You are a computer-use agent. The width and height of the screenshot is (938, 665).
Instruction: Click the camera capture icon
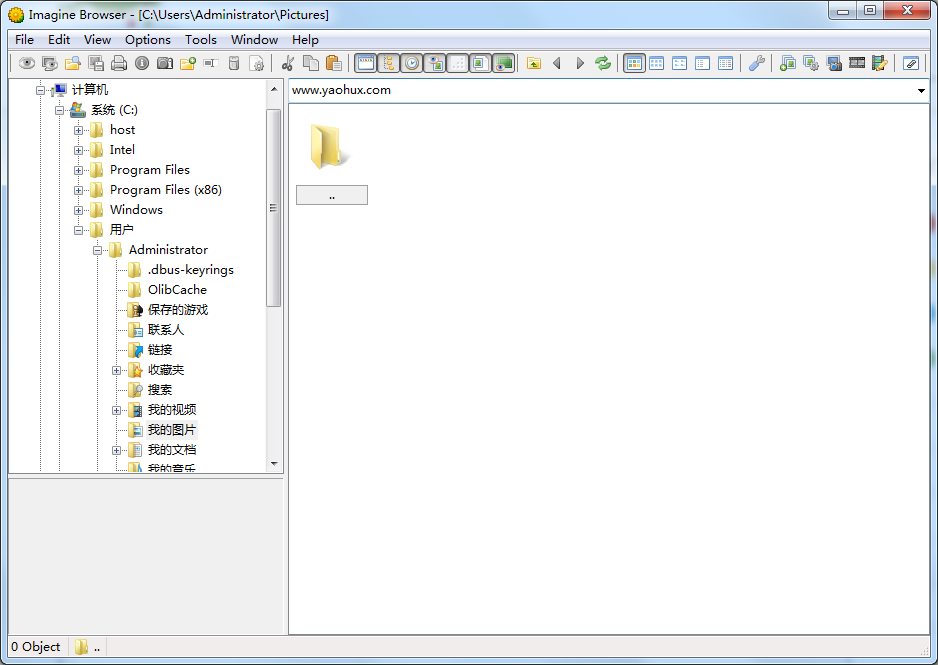point(165,63)
